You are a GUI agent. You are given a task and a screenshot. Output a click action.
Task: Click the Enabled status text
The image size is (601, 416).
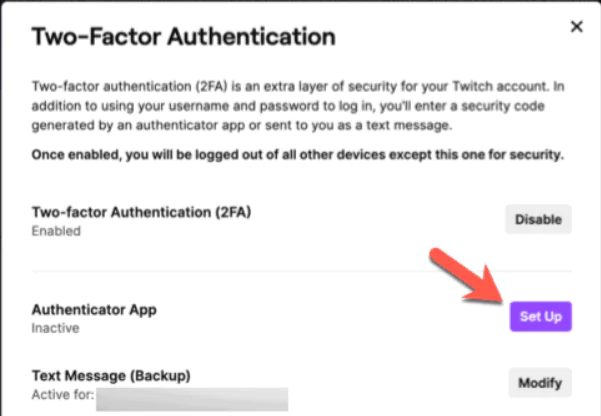coord(55,231)
